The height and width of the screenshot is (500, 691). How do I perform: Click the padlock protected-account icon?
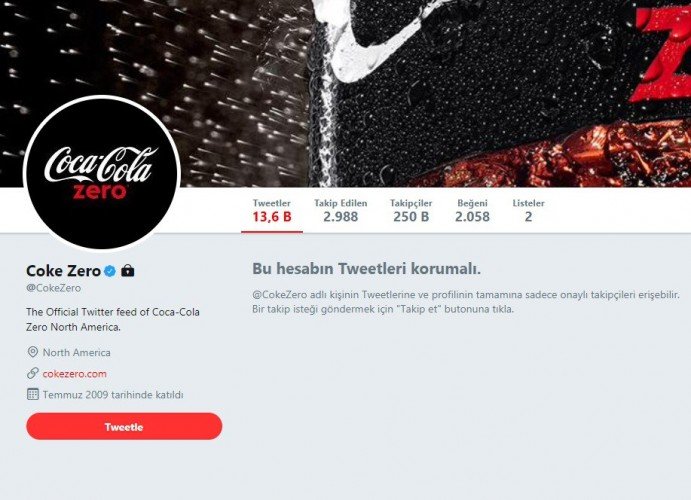(128, 270)
